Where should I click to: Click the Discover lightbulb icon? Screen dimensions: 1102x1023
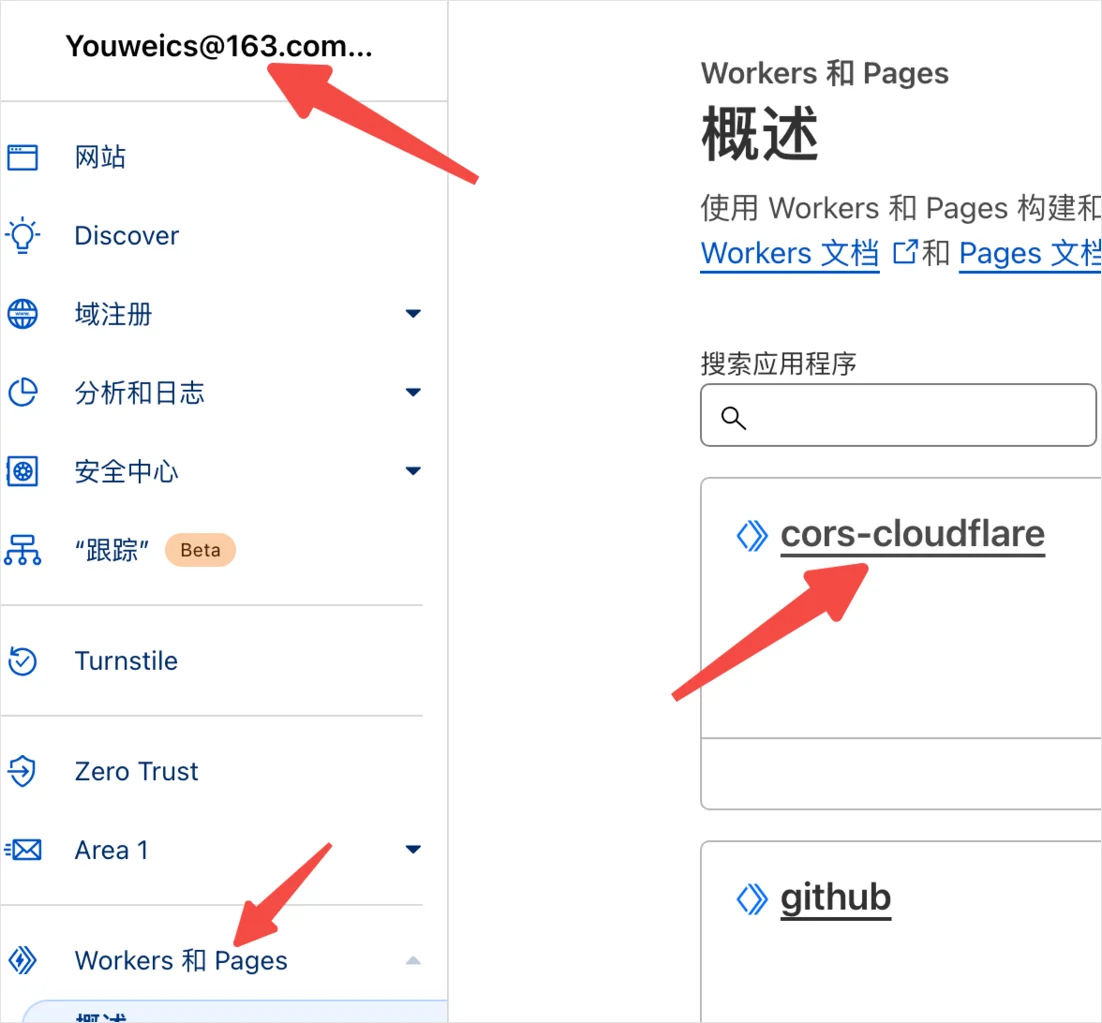(x=22, y=235)
